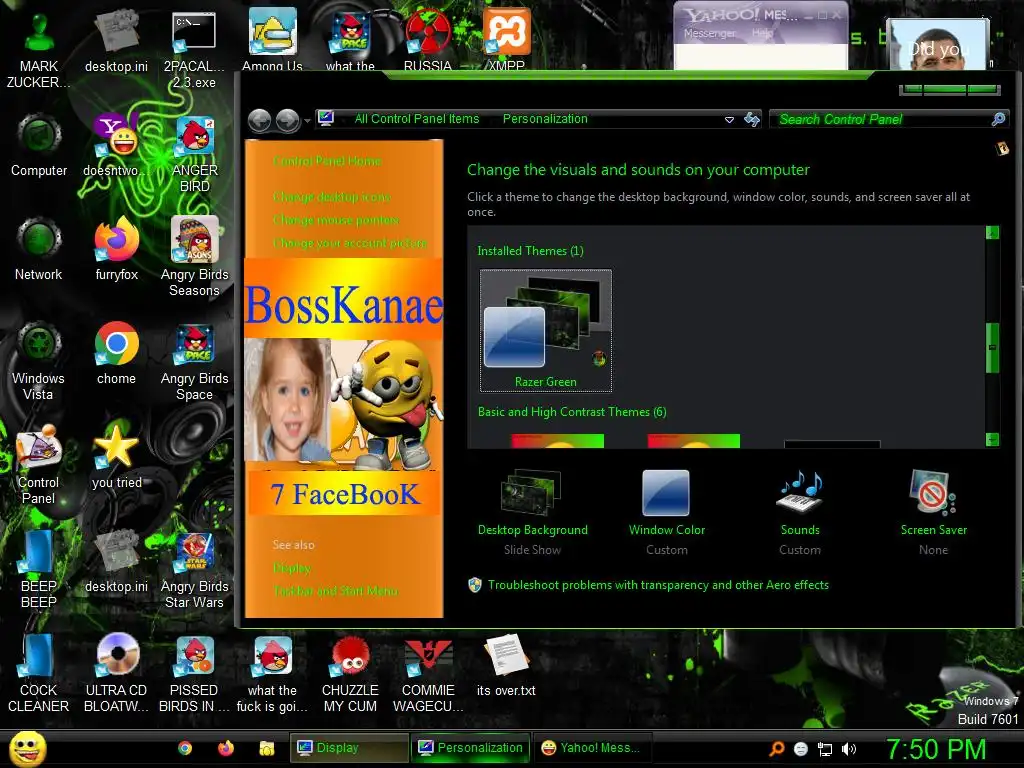
Task: Open Sounds settings
Action: point(800,512)
